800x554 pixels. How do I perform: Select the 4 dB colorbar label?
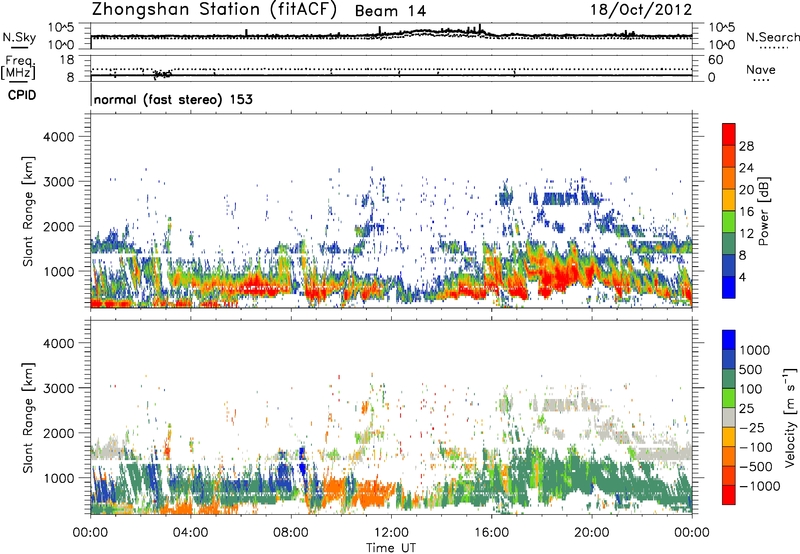pos(742,277)
